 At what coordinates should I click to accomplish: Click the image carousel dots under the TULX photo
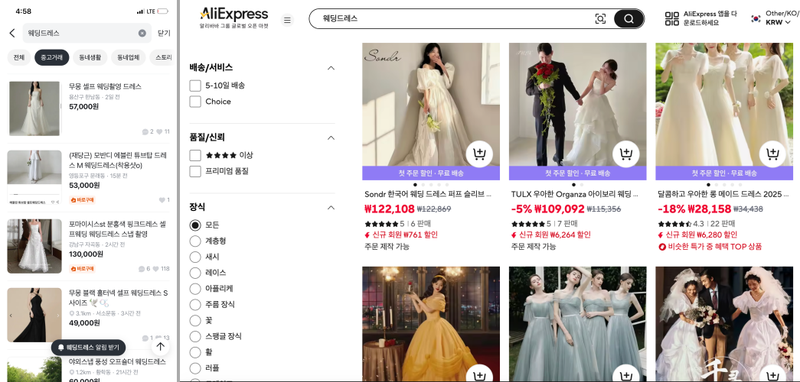[x=578, y=185]
